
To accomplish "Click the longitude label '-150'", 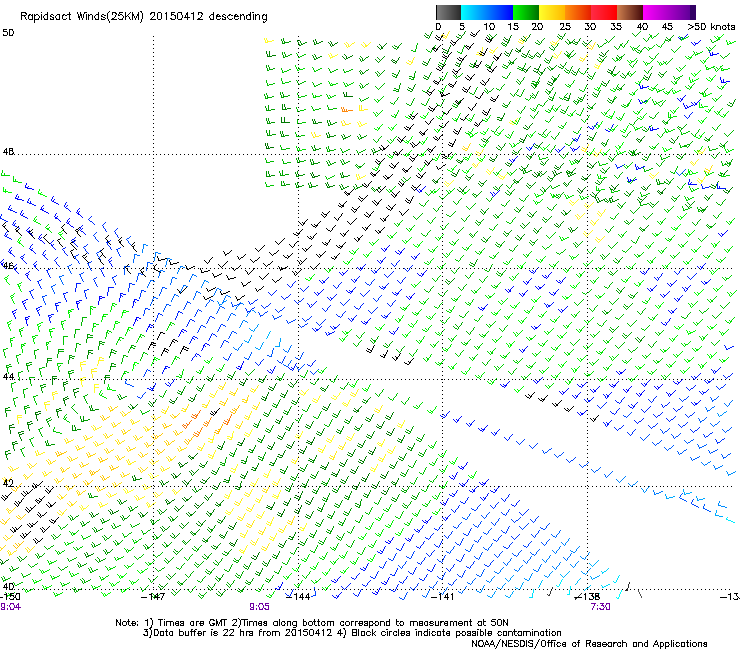I will [10, 597].
